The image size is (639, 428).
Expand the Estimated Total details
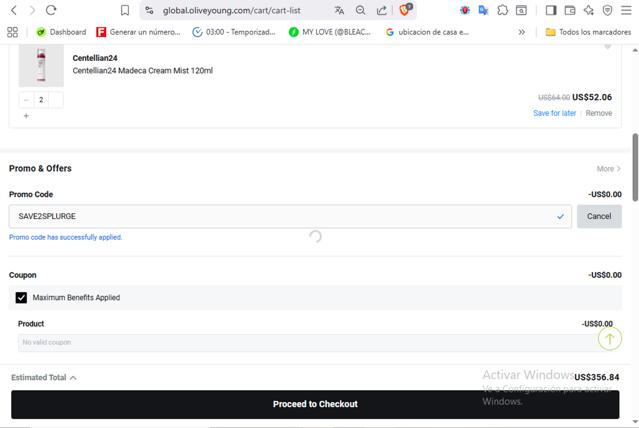pyautogui.click(x=44, y=377)
